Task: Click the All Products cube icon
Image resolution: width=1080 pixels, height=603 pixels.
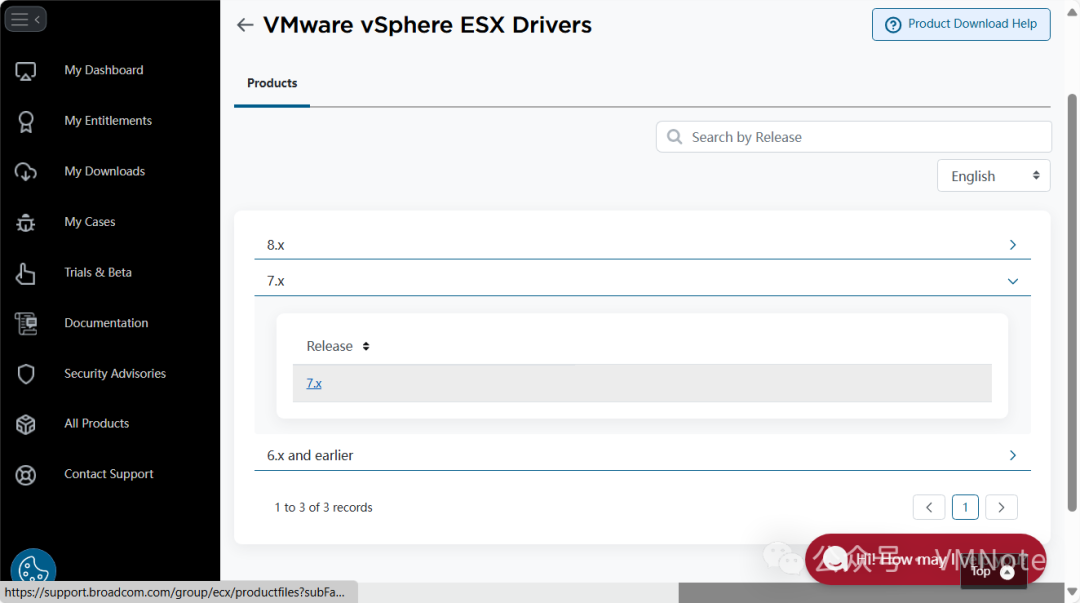Action: click(x=25, y=425)
